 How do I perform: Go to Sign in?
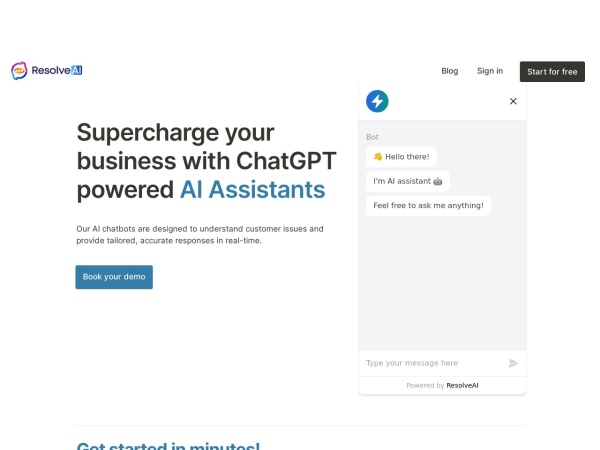490,71
